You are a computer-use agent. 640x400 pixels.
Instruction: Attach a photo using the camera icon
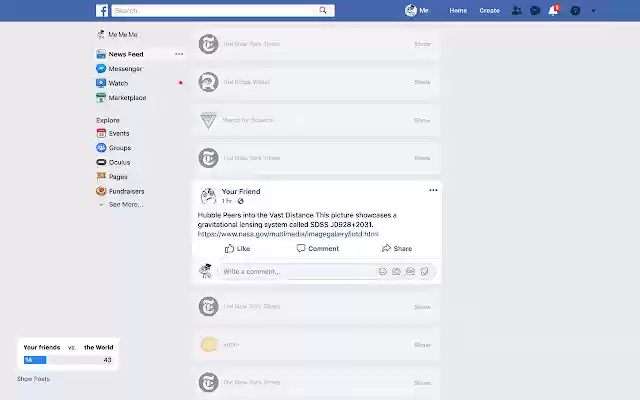pos(396,271)
